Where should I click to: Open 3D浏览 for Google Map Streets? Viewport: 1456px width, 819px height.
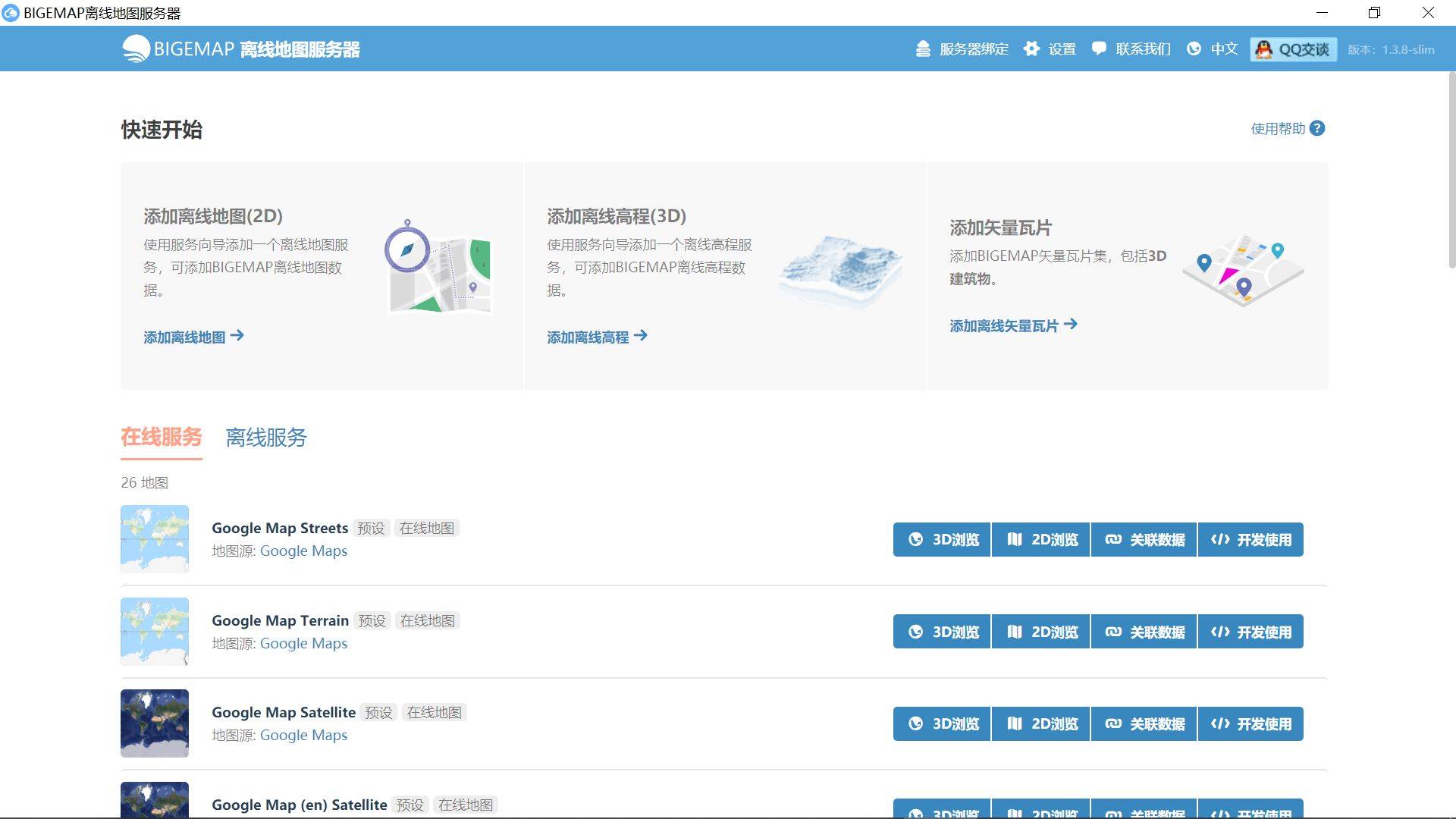pyautogui.click(x=942, y=539)
